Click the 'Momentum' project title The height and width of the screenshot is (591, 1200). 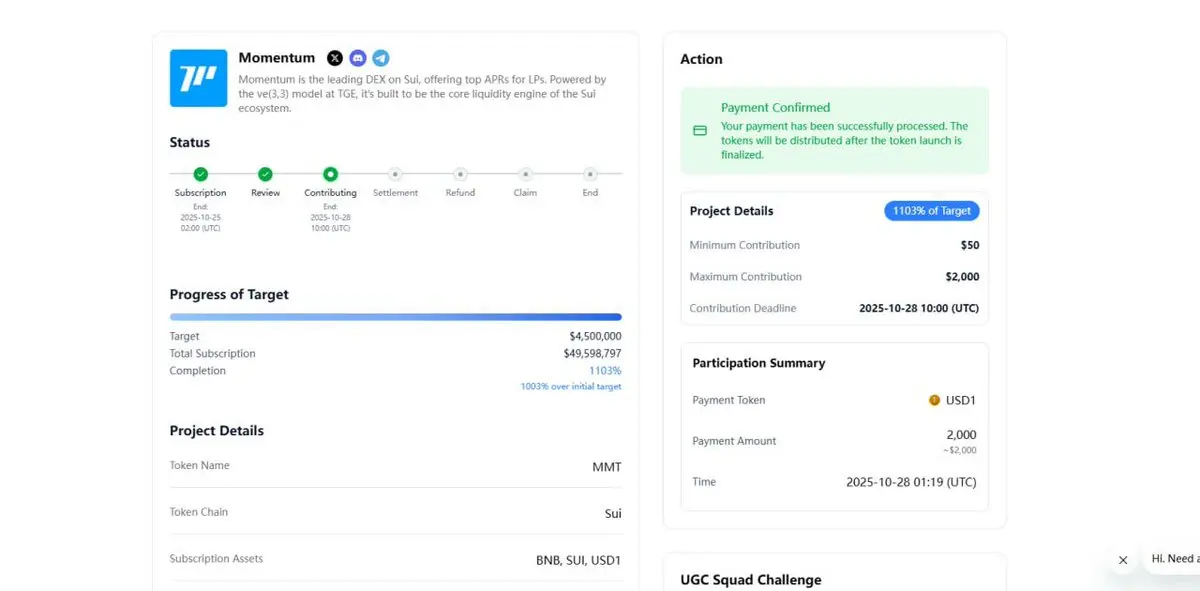[x=277, y=58]
